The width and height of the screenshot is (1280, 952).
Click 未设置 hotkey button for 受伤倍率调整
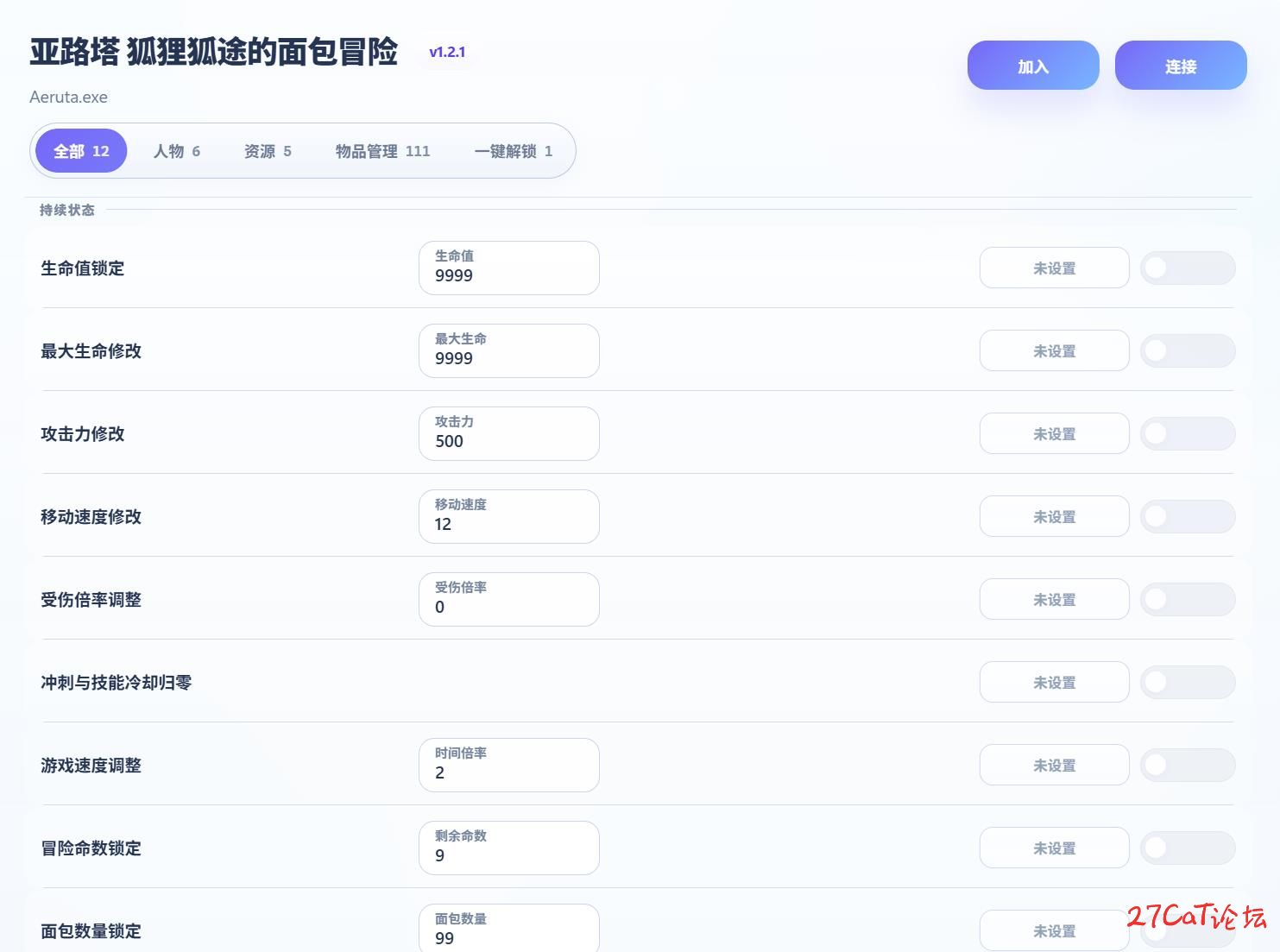coord(1054,600)
